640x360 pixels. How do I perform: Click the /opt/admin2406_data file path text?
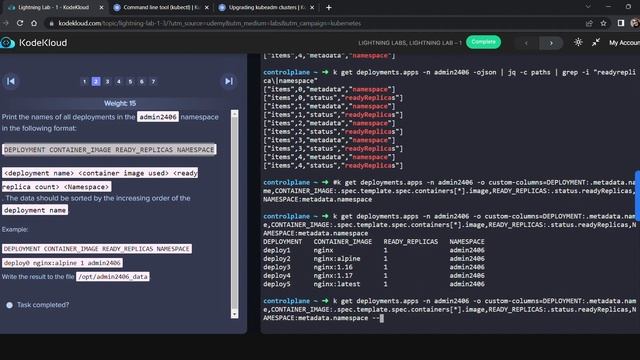[113, 277]
